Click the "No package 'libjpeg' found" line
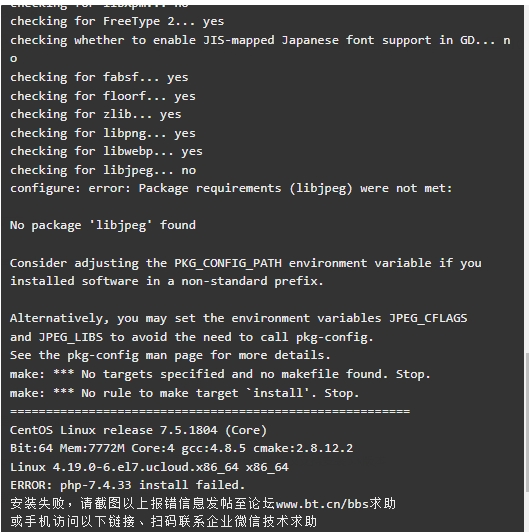Screen dimensions: 529x532 click(x=103, y=225)
